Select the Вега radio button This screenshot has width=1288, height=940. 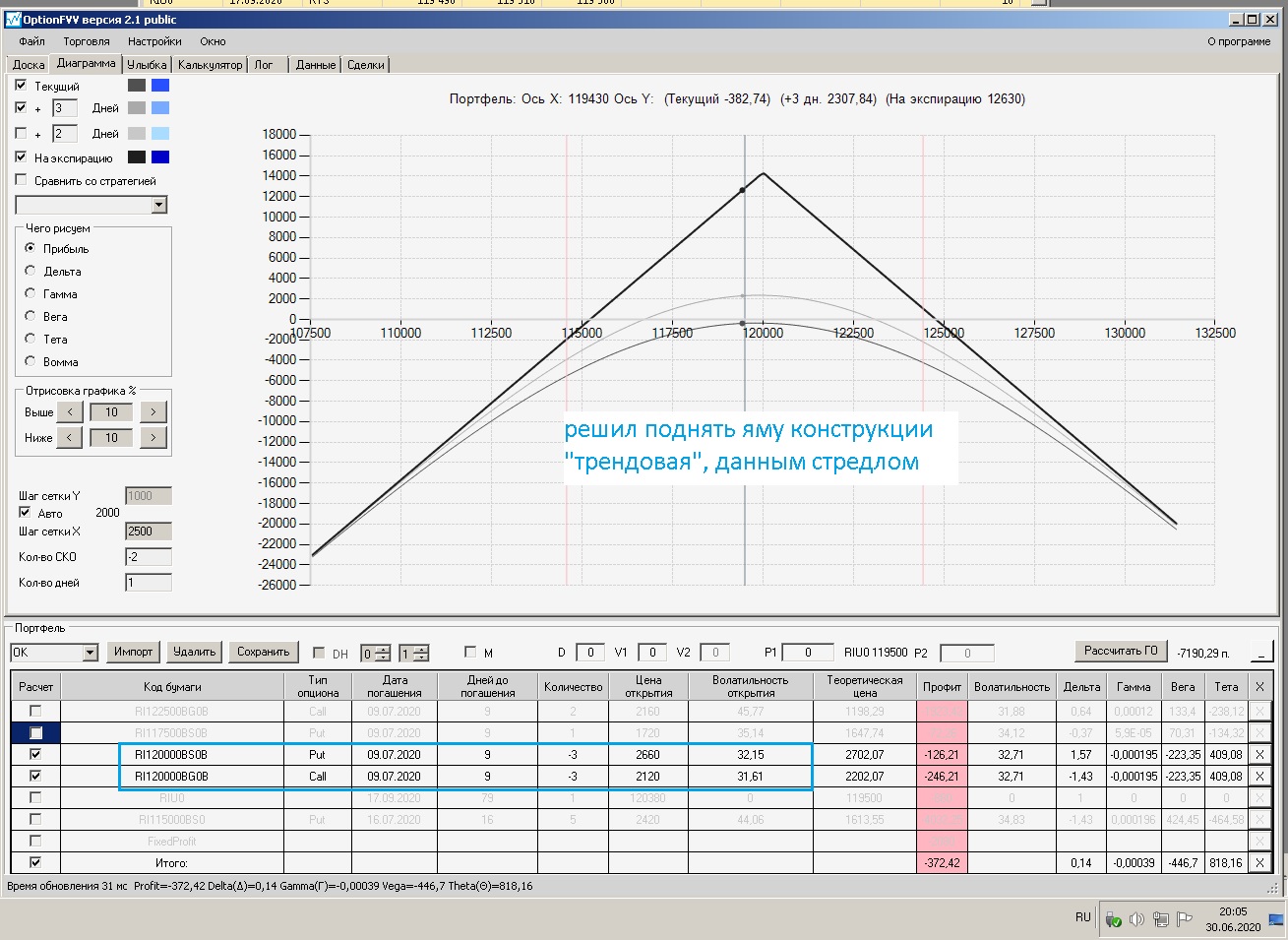point(31,316)
